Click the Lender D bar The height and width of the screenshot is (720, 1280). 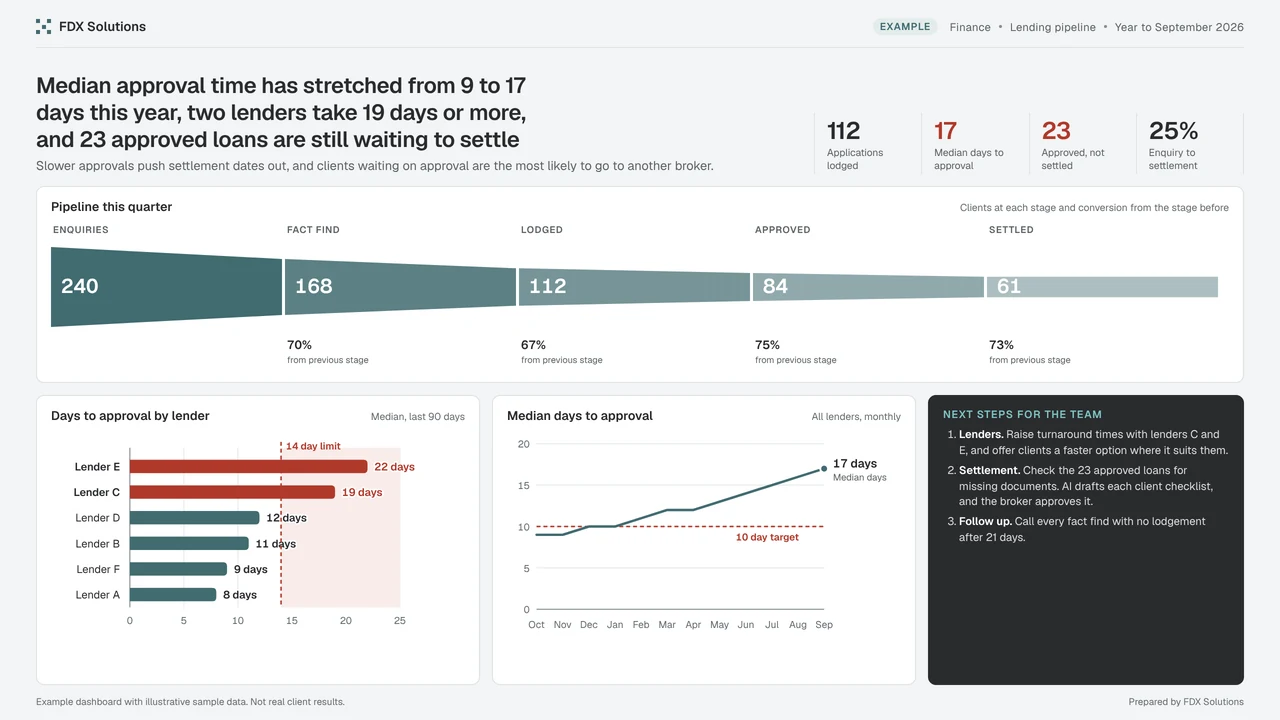click(x=195, y=518)
